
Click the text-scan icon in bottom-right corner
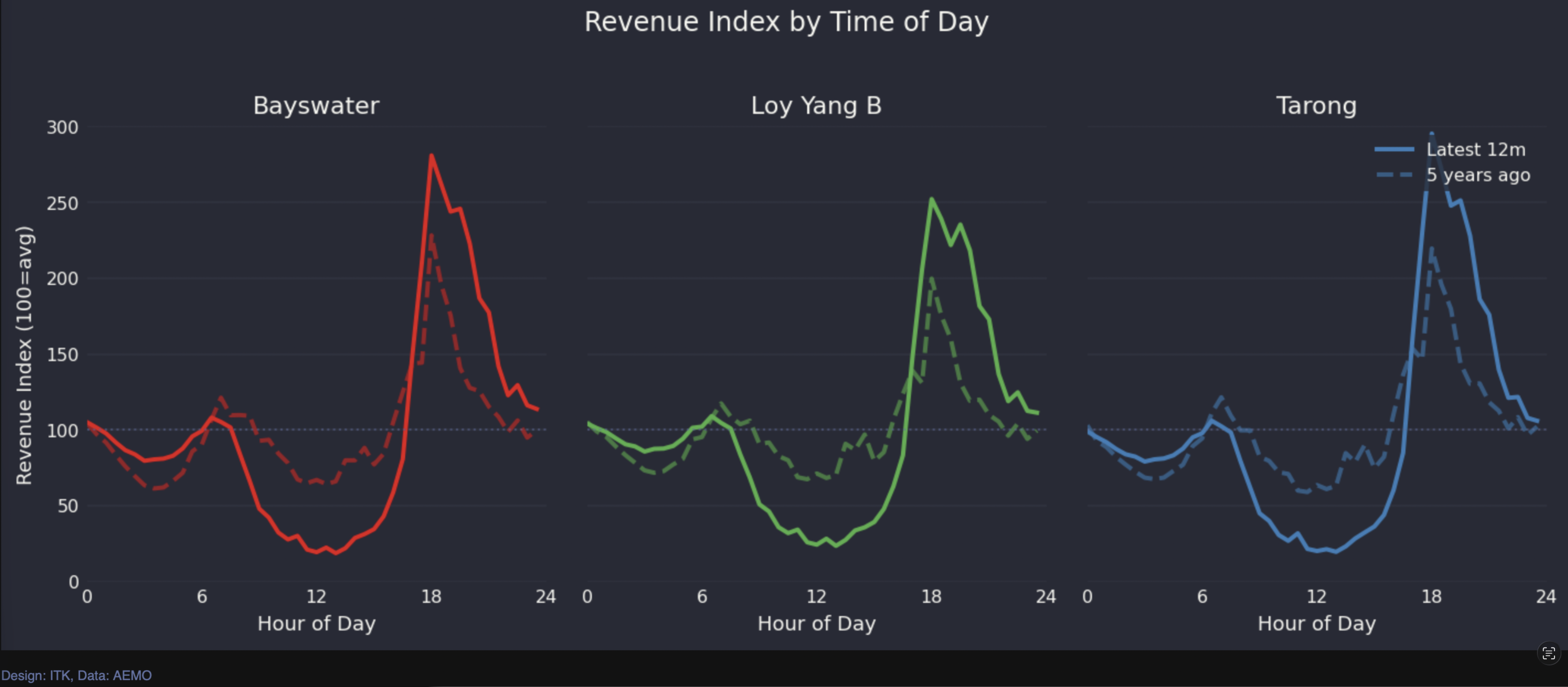(1549, 654)
